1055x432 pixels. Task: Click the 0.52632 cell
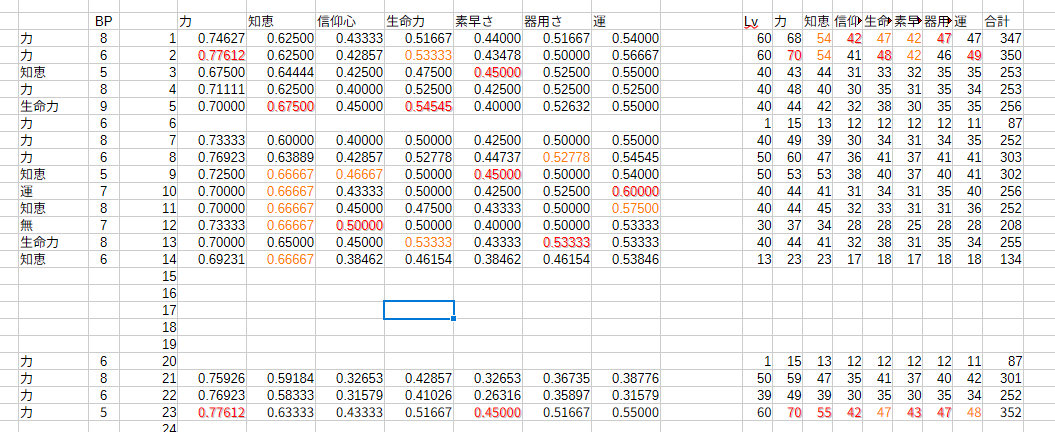pos(557,106)
